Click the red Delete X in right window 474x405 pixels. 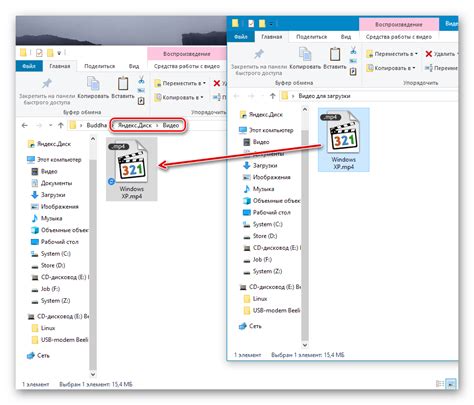[429, 54]
